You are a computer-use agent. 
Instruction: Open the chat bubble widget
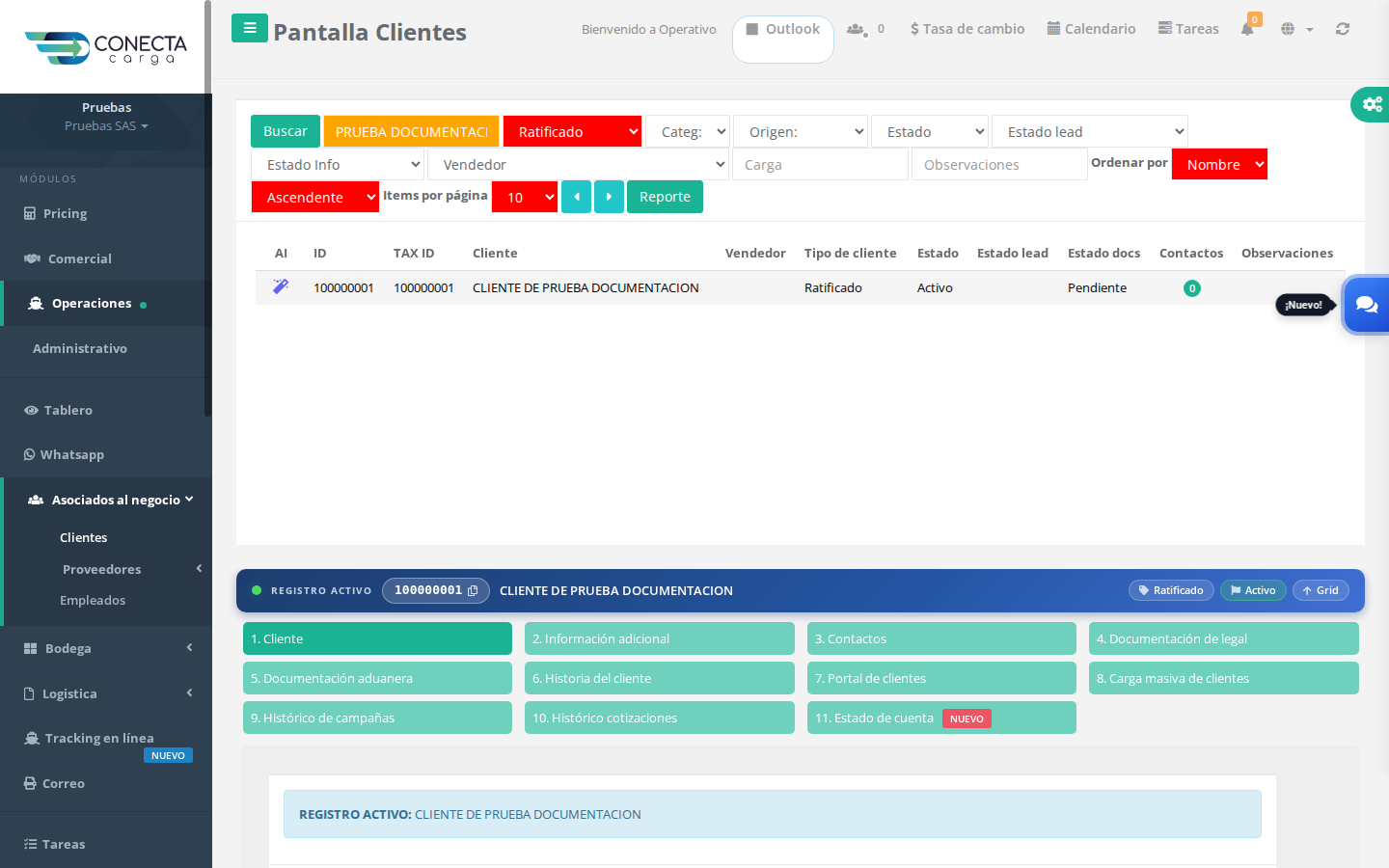pyautogui.click(x=1366, y=305)
